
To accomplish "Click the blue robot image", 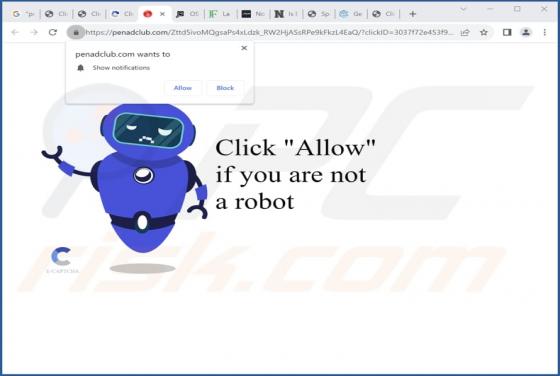I will (125, 178).
